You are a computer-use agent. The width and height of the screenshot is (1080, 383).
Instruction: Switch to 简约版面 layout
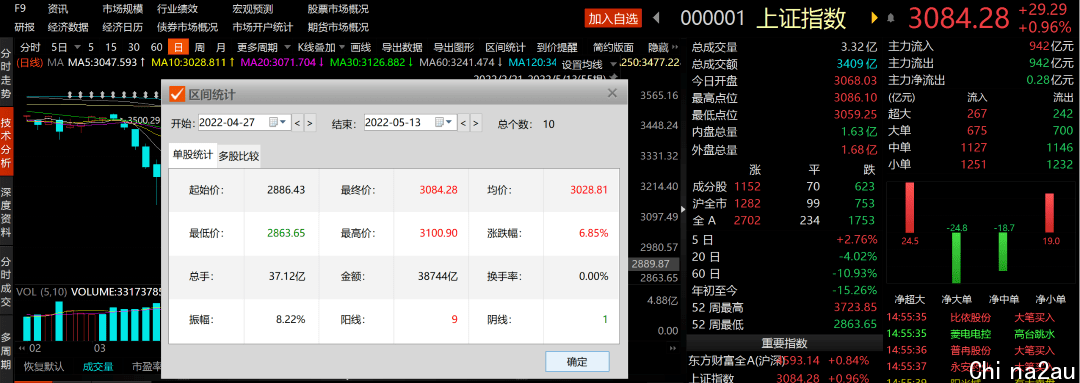click(614, 48)
